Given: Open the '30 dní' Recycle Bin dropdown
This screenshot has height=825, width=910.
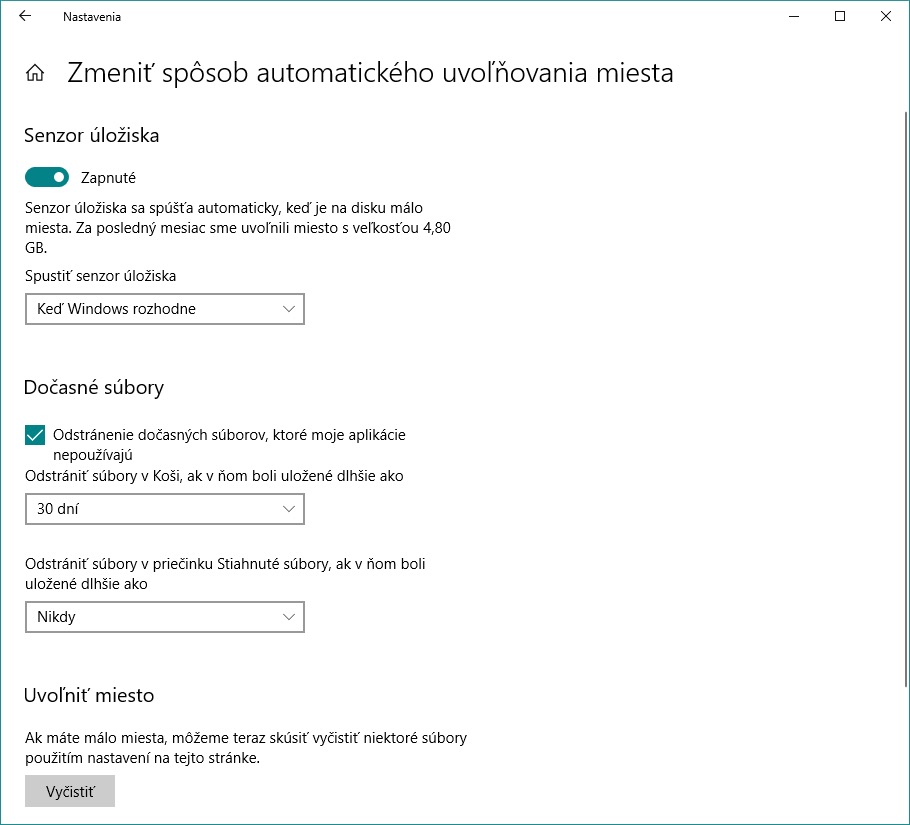Looking at the screenshot, I should coord(165,509).
